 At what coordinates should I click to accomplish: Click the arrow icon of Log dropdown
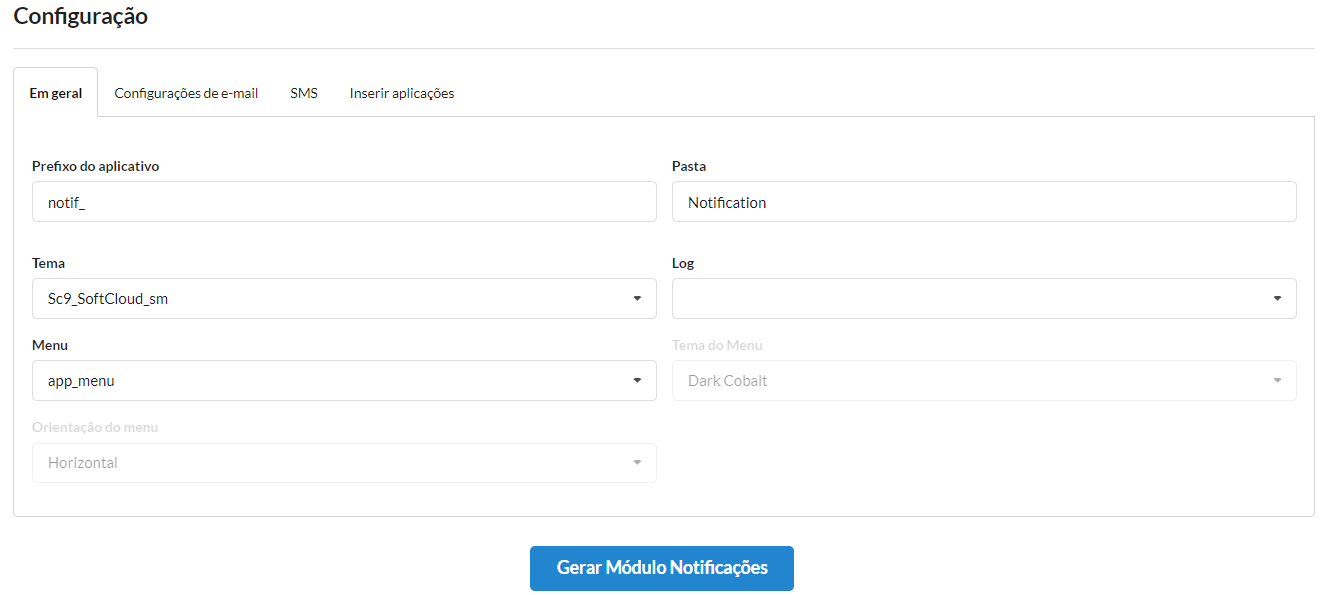click(1277, 298)
